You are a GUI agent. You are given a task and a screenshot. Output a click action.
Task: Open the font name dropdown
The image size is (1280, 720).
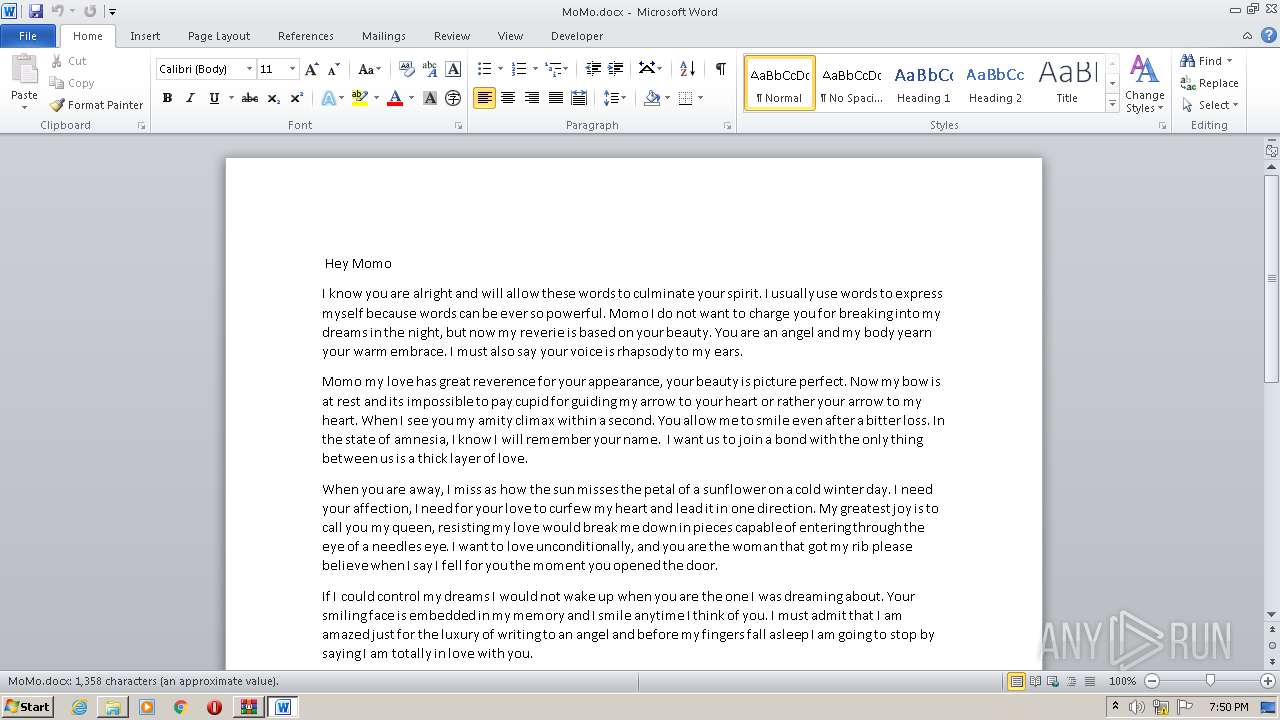[x=249, y=69]
